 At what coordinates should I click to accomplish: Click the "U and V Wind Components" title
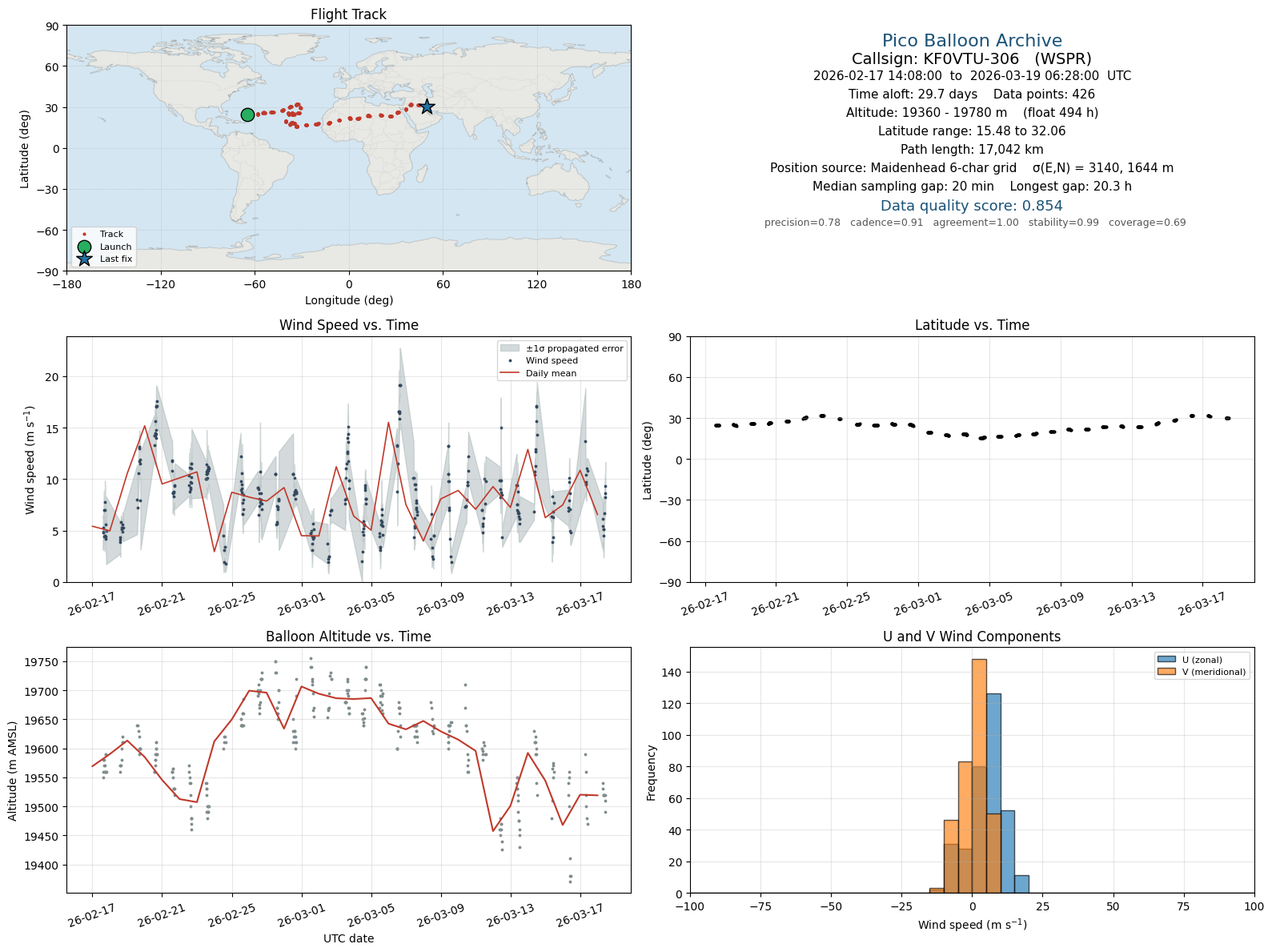tap(972, 637)
